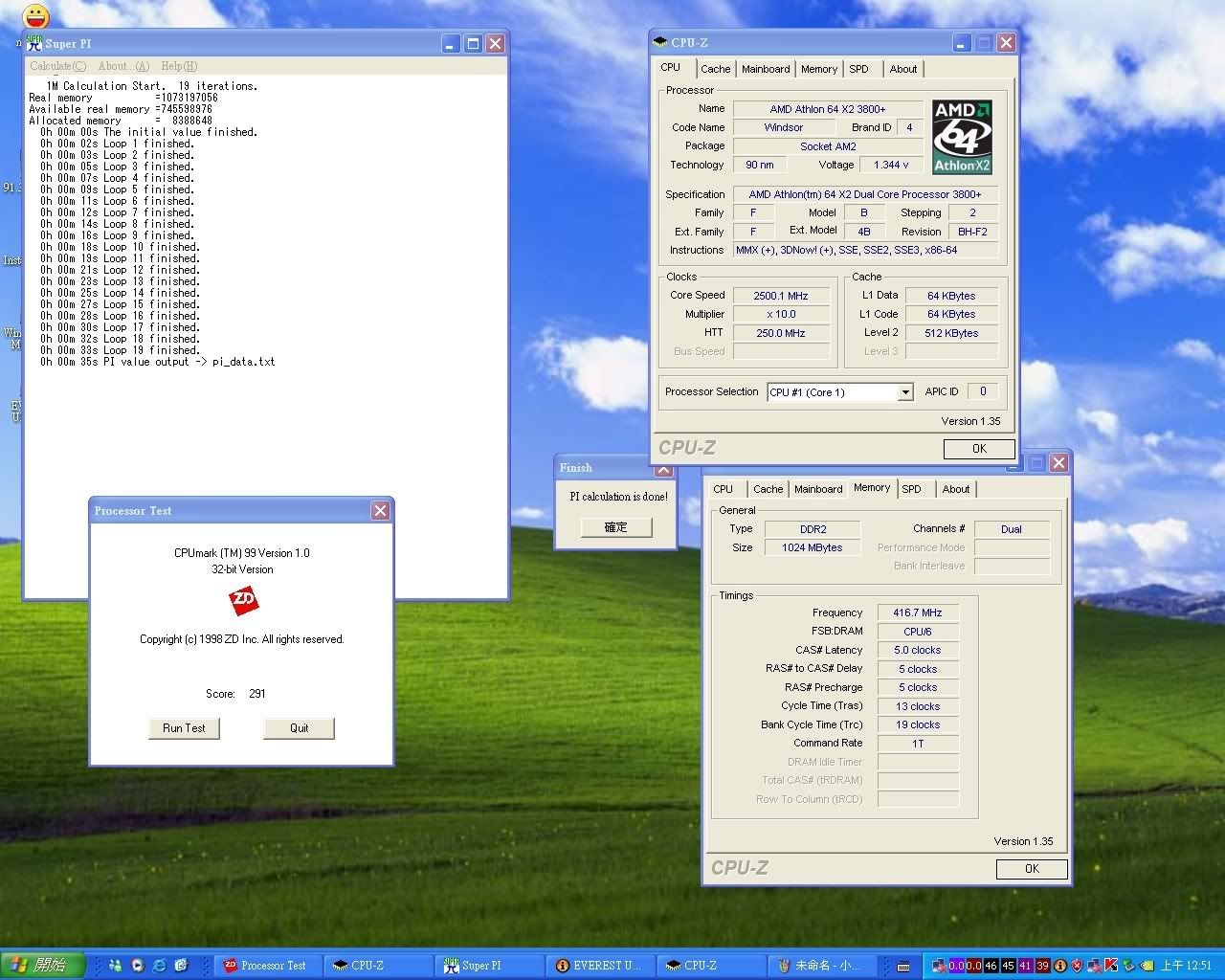1225x980 pixels.
Task: Click the Channels value Dual
Action: tap(1012, 529)
